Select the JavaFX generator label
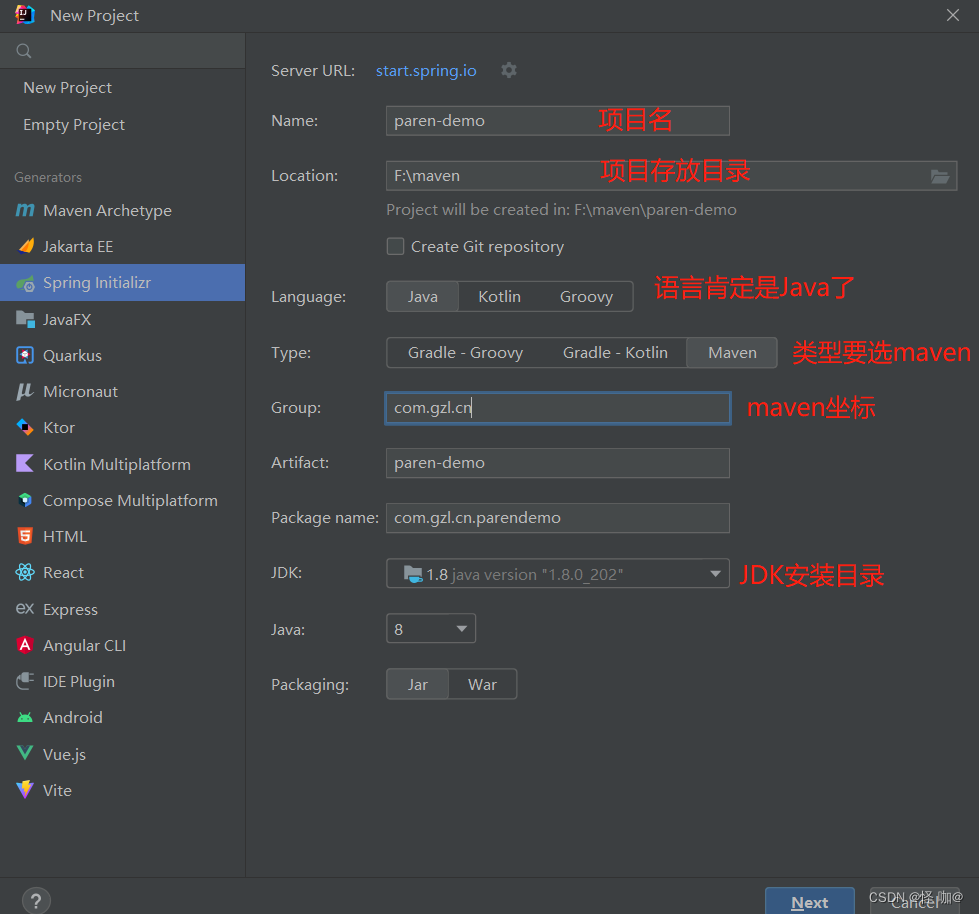This screenshot has width=979, height=914. [x=67, y=320]
